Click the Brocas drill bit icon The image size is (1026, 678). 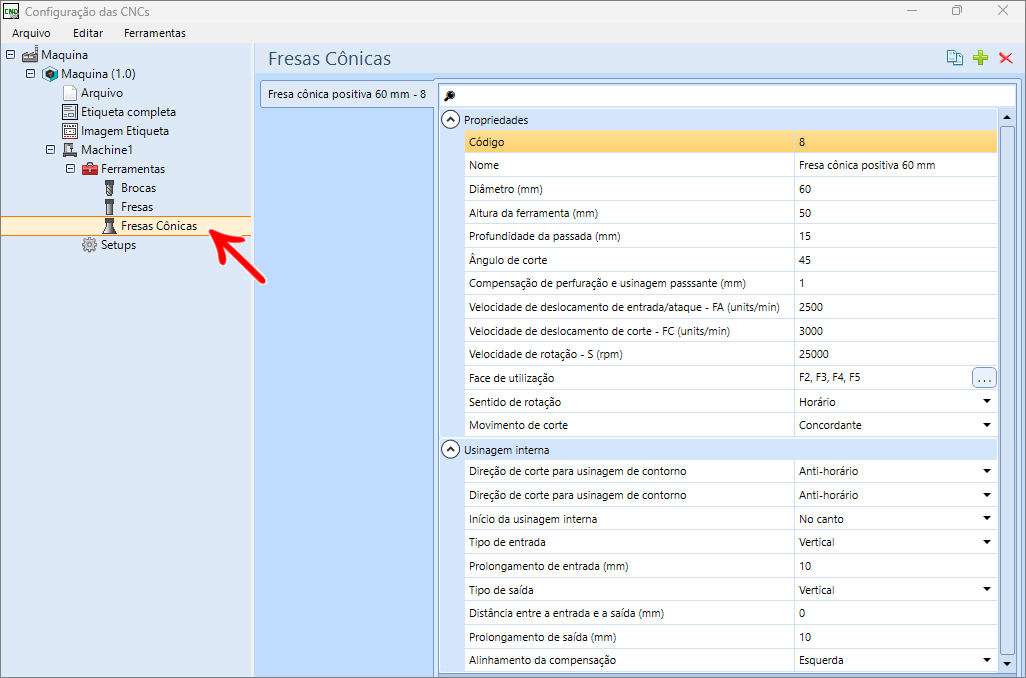coord(109,188)
